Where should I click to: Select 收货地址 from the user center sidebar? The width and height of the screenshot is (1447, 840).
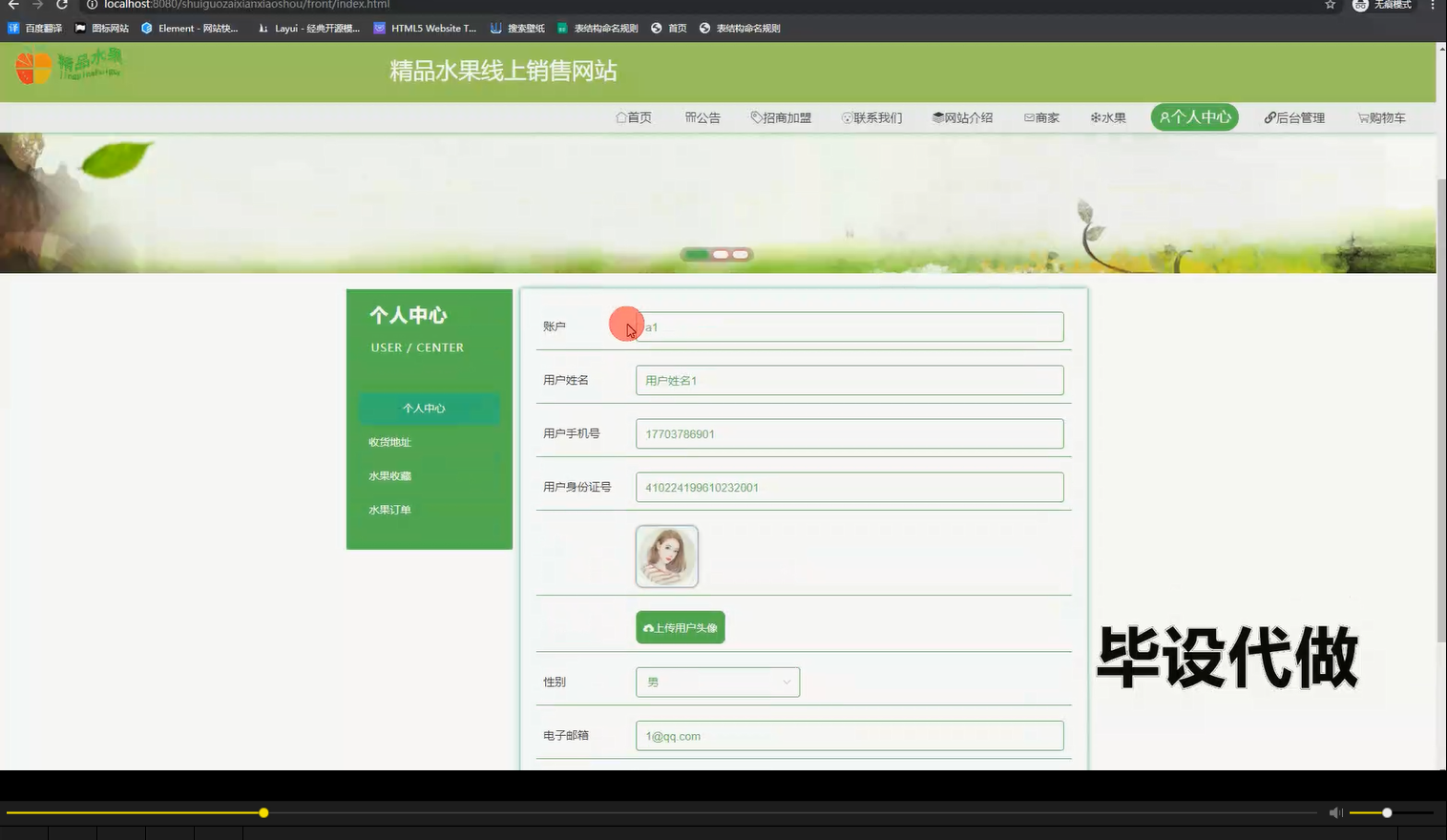388,442
